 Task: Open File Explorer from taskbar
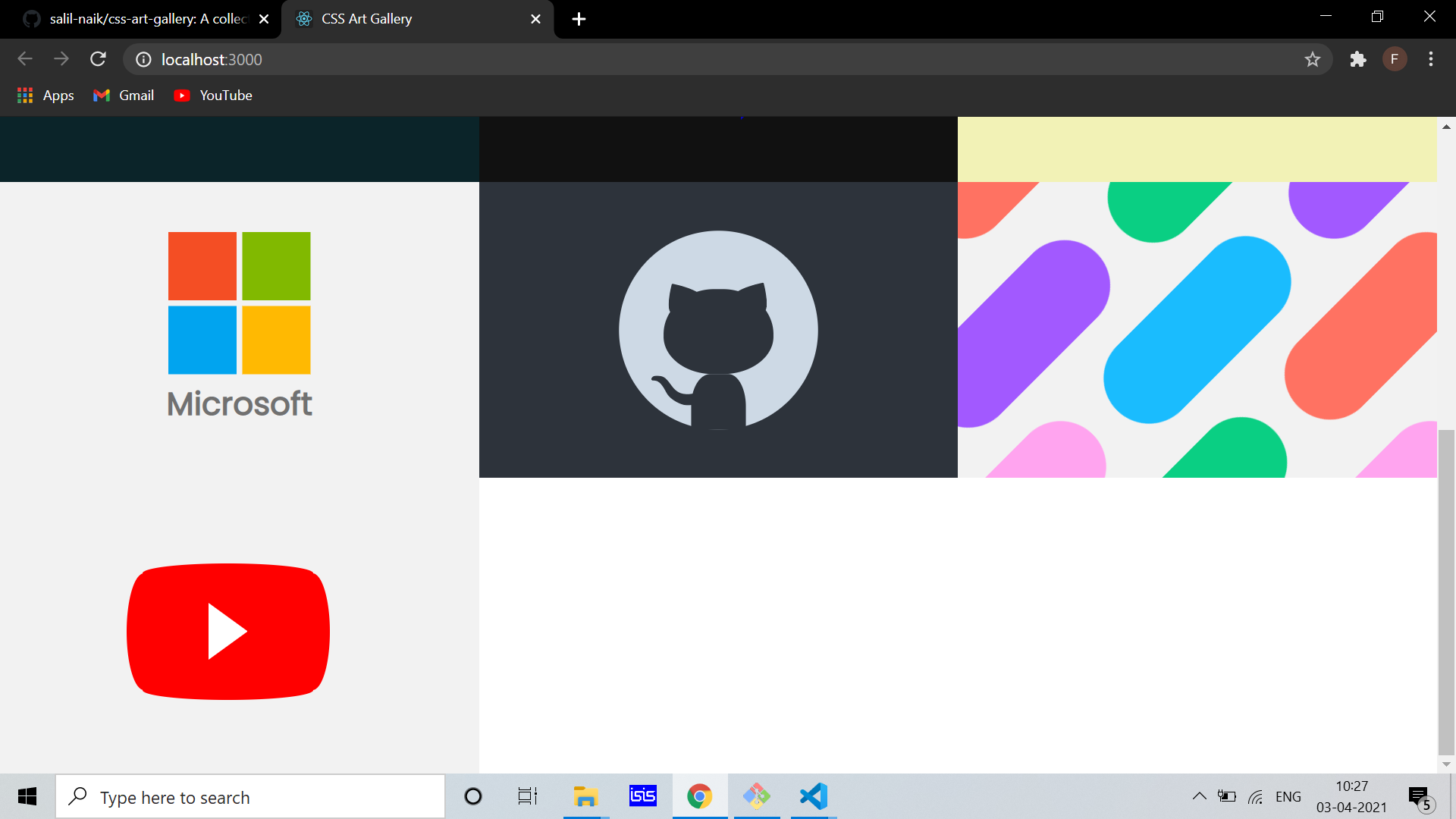(x=585, y=796)
